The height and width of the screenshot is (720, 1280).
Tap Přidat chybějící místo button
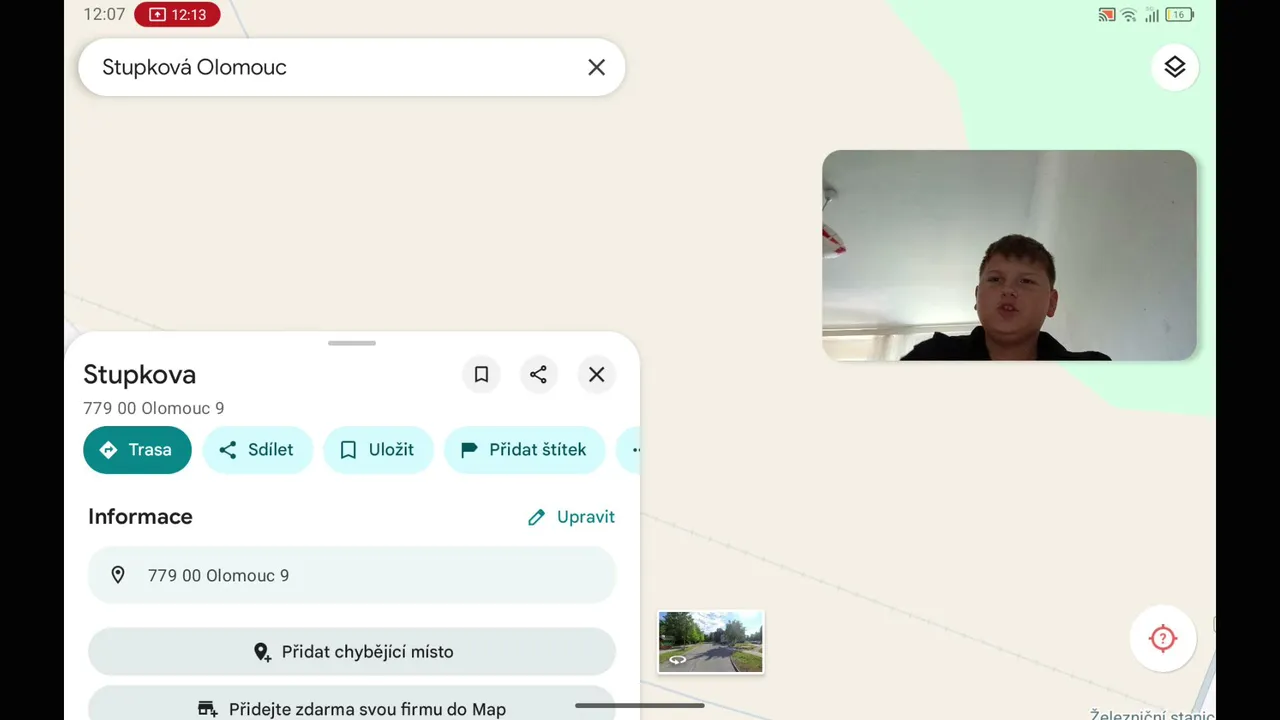pyautogui.click(x=352, y=652)
